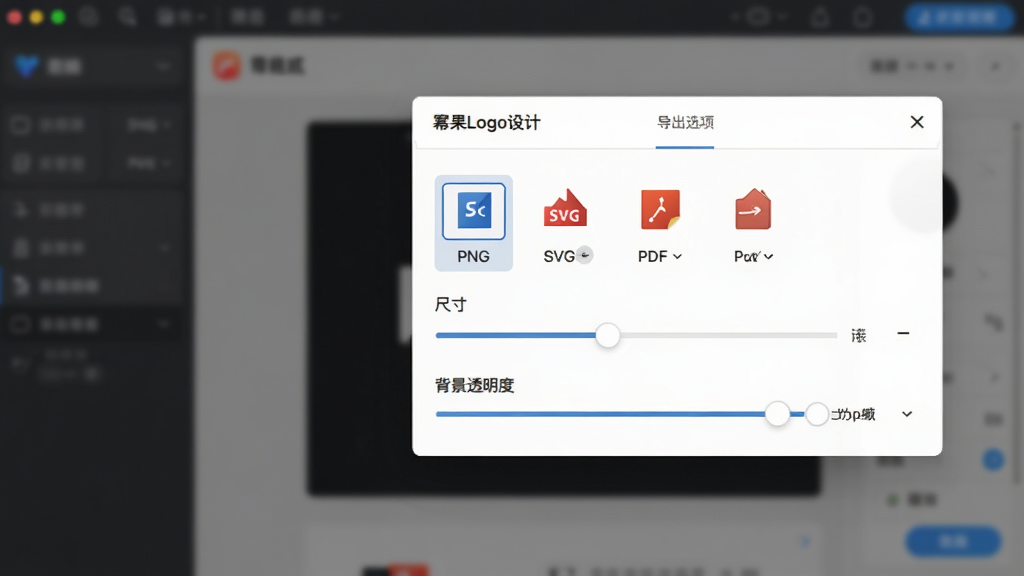Viewport: 1024px width, 576px height.
Task: Pick the PDF export format icon
Action: tap(660, 210)
